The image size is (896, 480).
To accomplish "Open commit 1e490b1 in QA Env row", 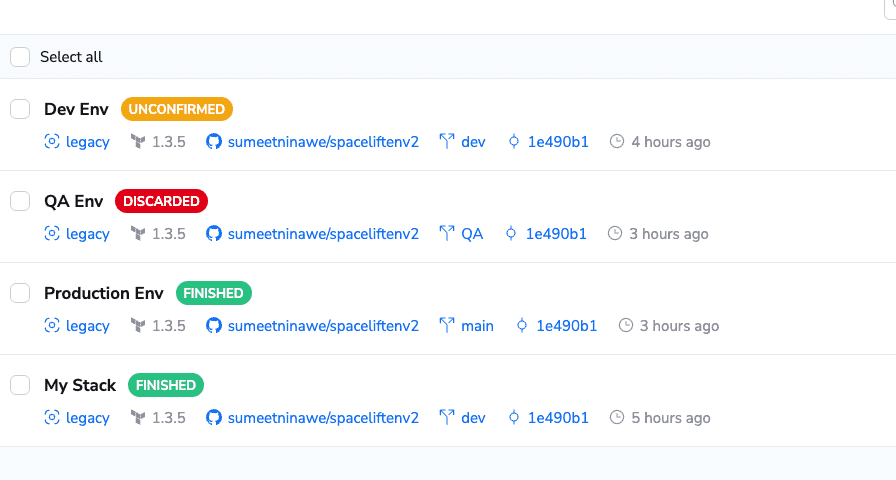I will (x=556, y=234).
